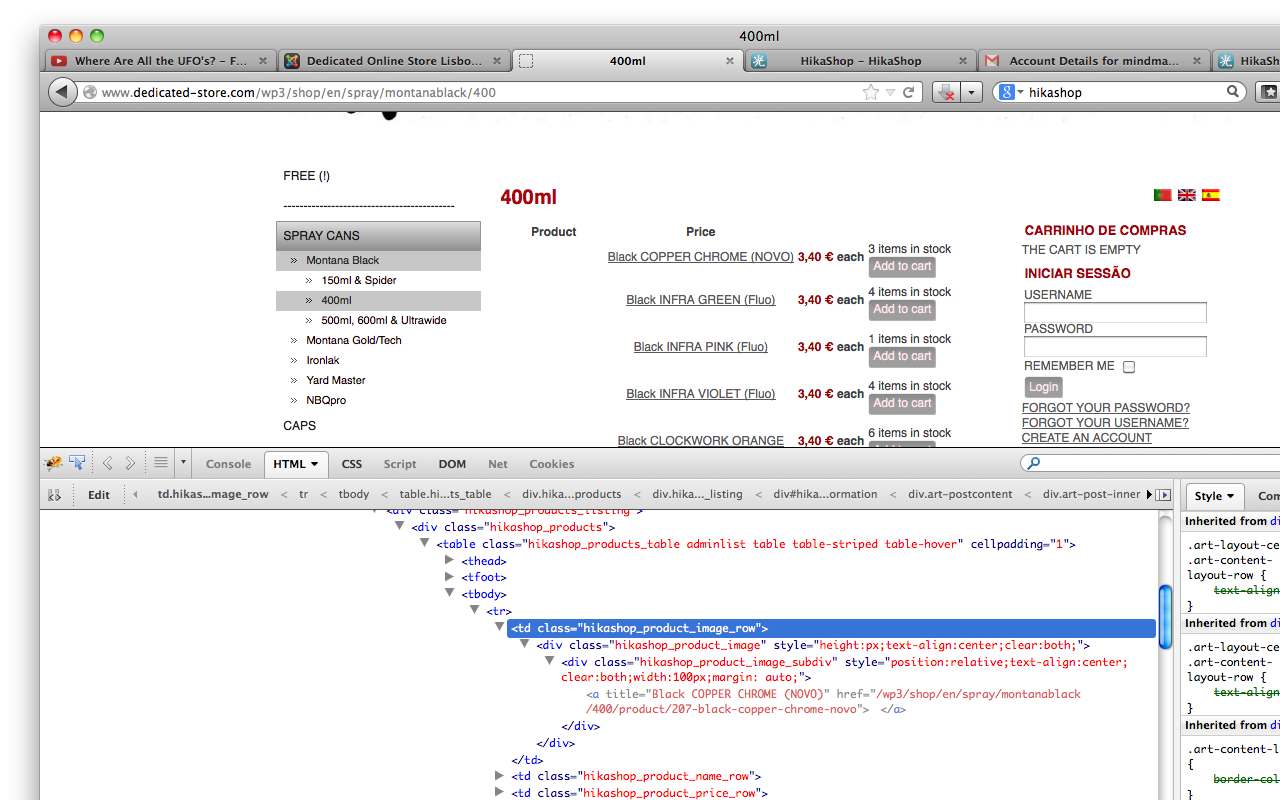1280x800 pixels.
Task: Open the Style side panel tab
Action: point(1214,496)
